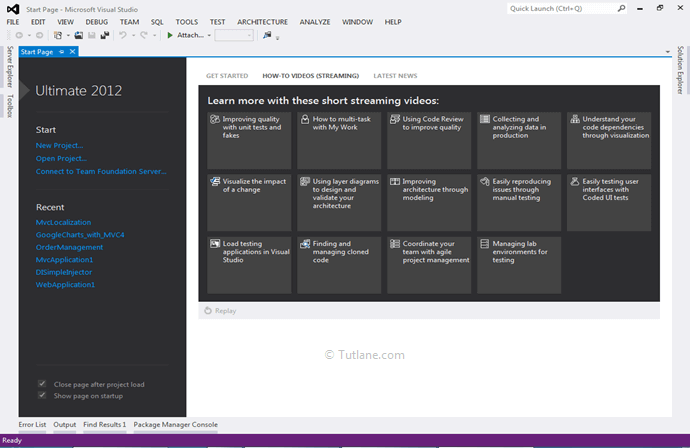Click the Quick Launch search magnifier icon

click(x=621, y=8)
